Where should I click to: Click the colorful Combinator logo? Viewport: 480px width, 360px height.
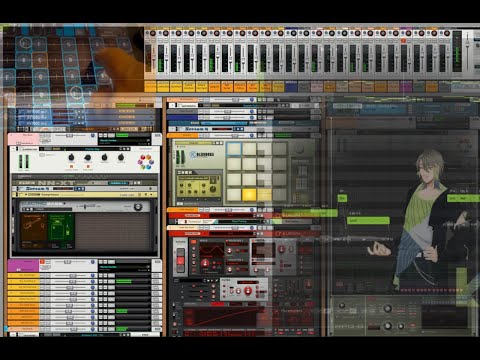[x=146, y=162]
